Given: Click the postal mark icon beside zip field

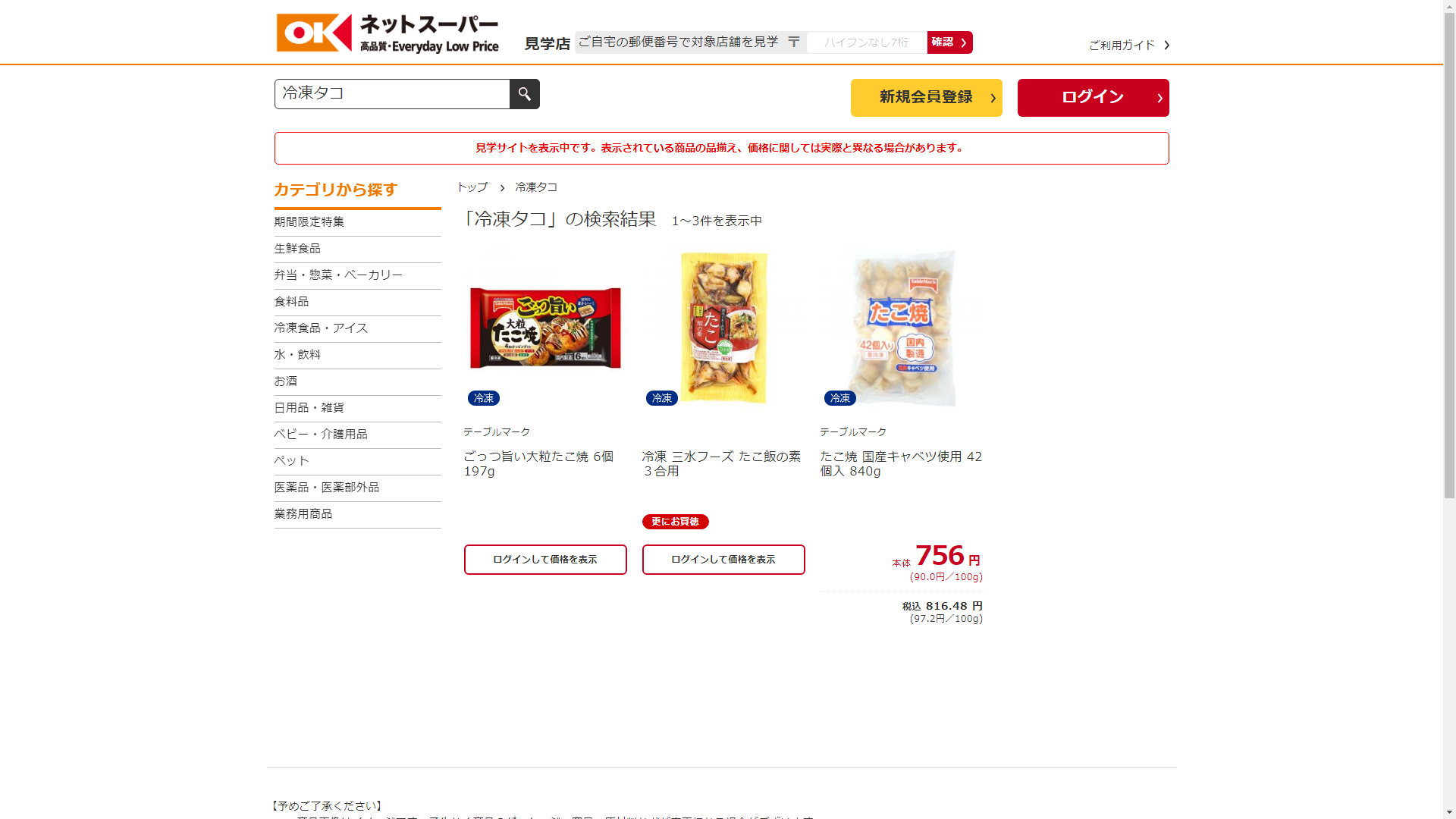Looking at the screenshot, I should coord(793,42).
